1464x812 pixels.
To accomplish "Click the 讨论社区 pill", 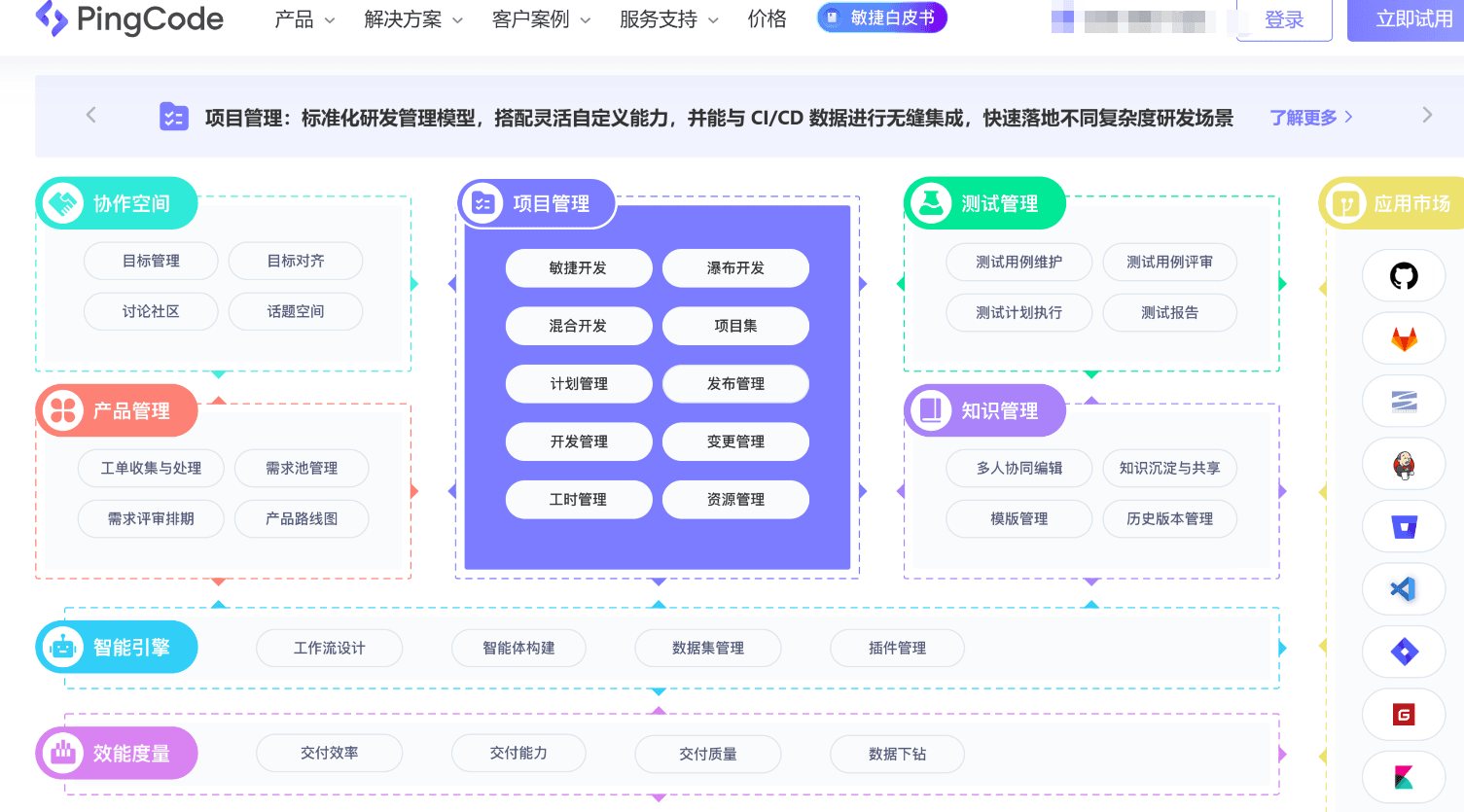I will point(151,311).
